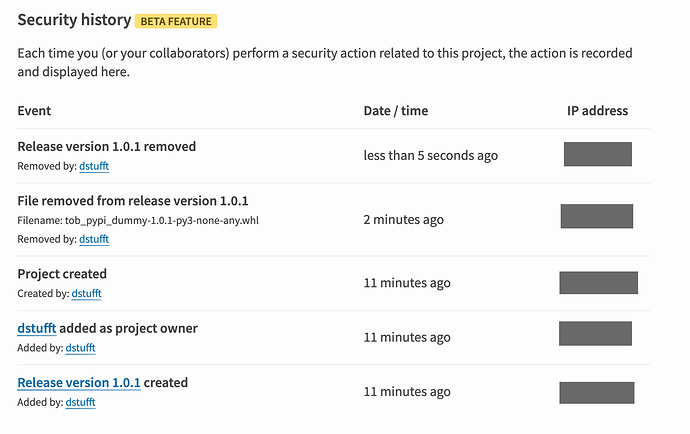Click dstufft link under 'added as project owner'
This screenshot has height=434, width=690.
pyautogui.click(x=80, y=348)
